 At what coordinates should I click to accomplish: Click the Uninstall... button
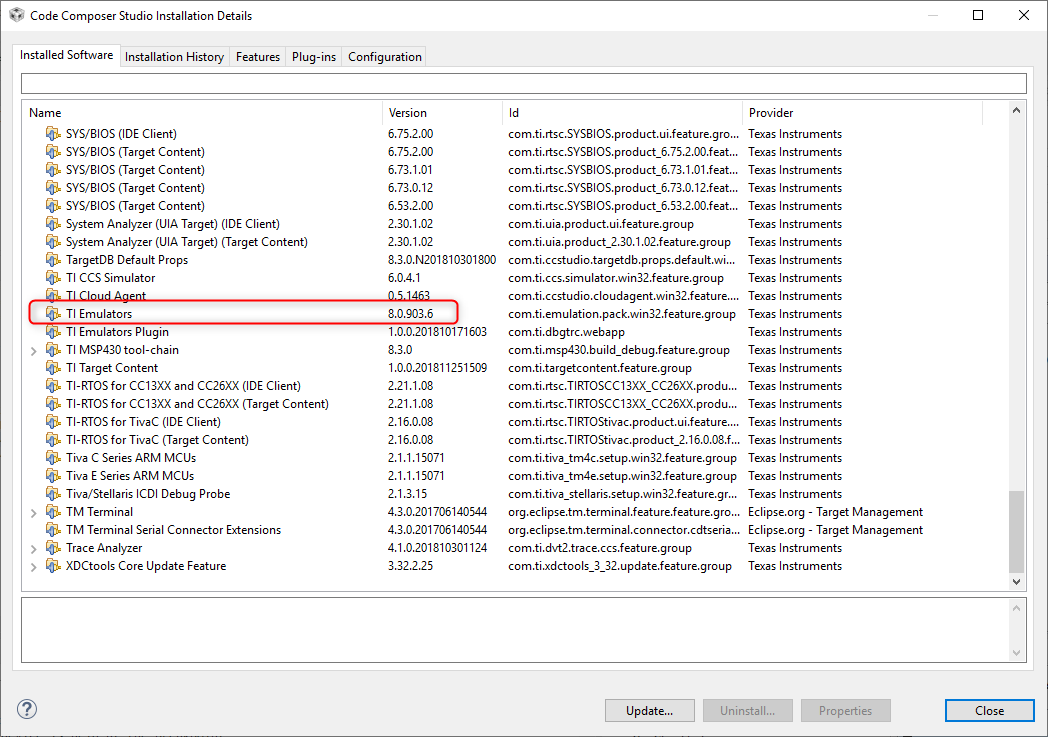[x=747, y=711]
